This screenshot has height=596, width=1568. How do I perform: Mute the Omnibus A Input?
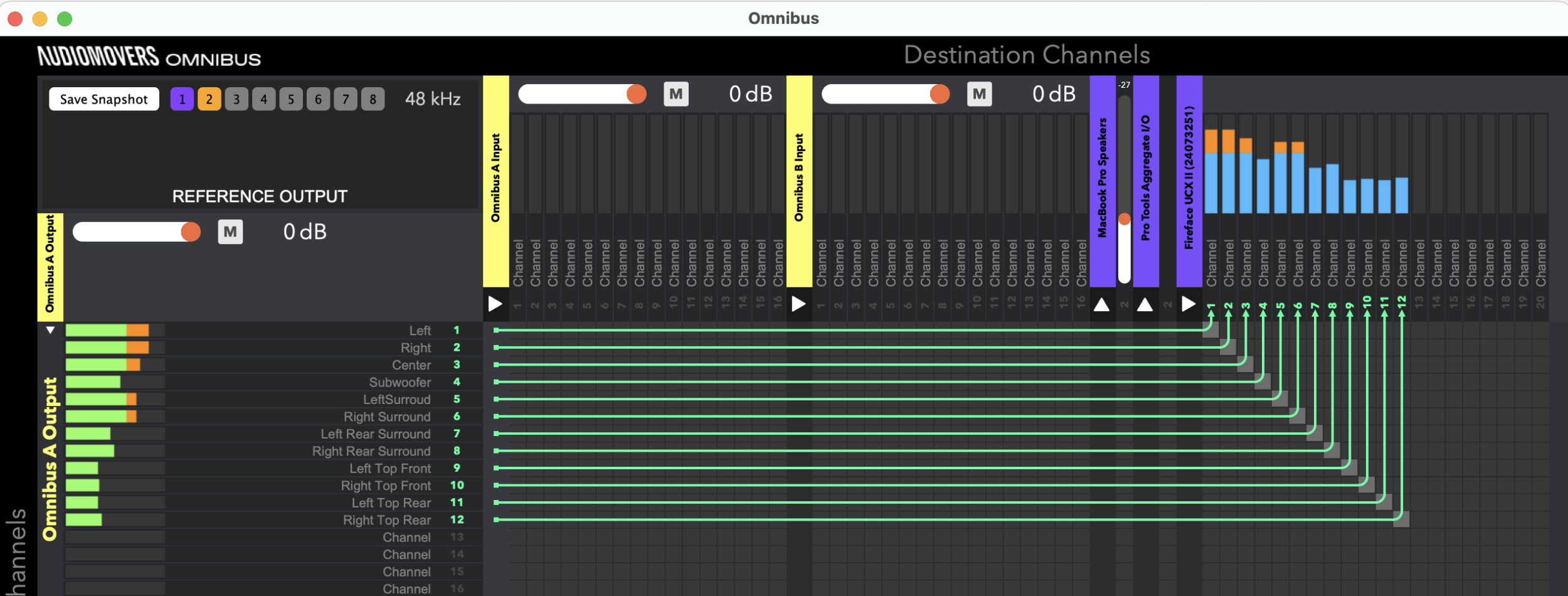(676, 95)
